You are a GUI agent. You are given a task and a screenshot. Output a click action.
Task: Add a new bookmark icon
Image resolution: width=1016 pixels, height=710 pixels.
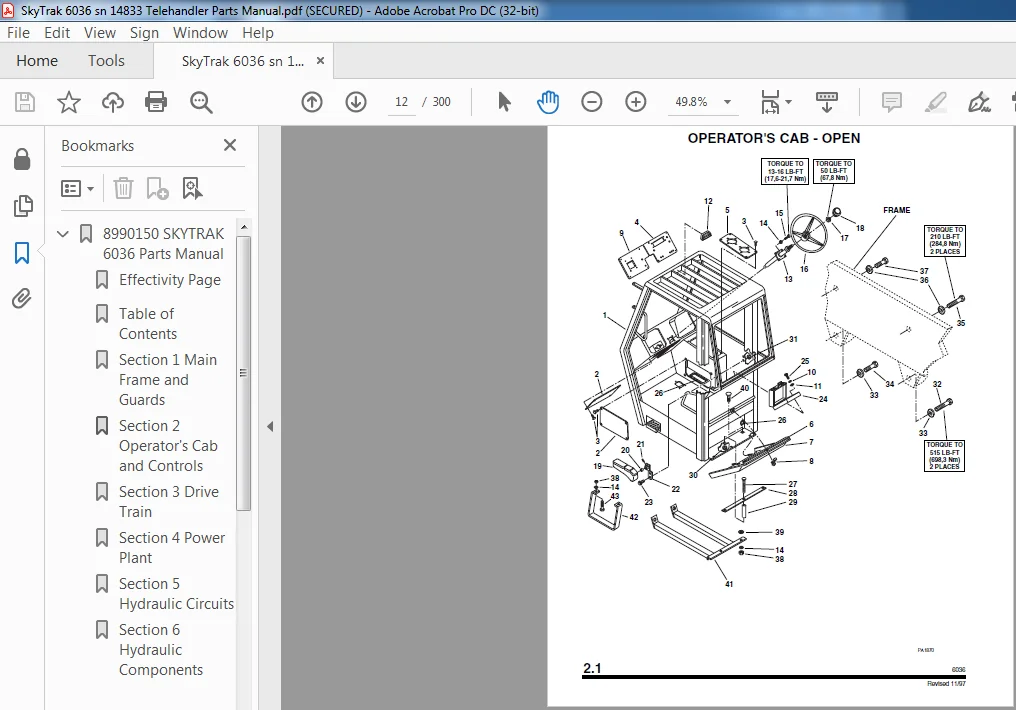click(x=157, y=189)
